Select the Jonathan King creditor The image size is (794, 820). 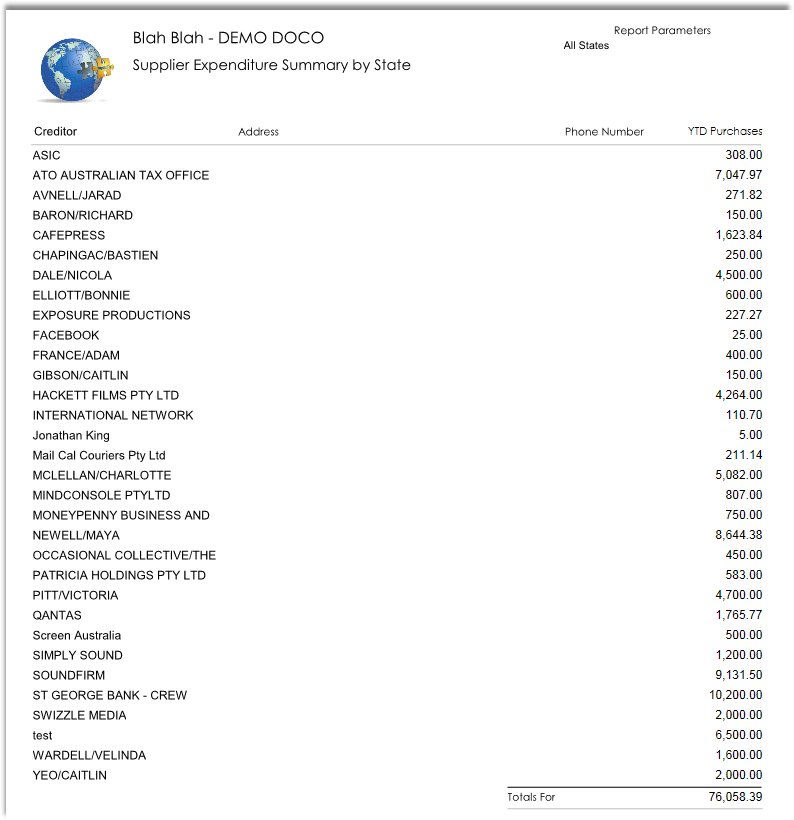[71, 435]
